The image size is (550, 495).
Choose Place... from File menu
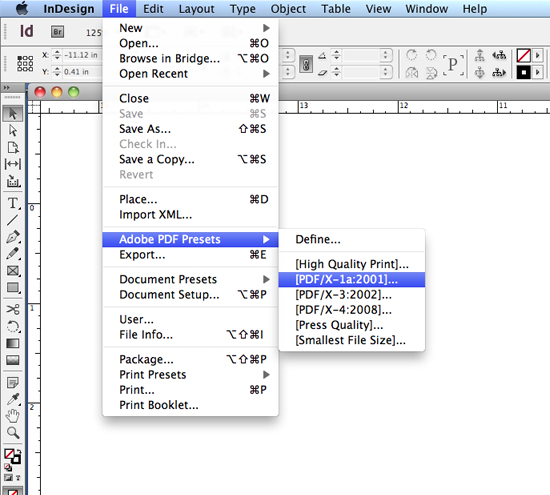pos(190,199)
